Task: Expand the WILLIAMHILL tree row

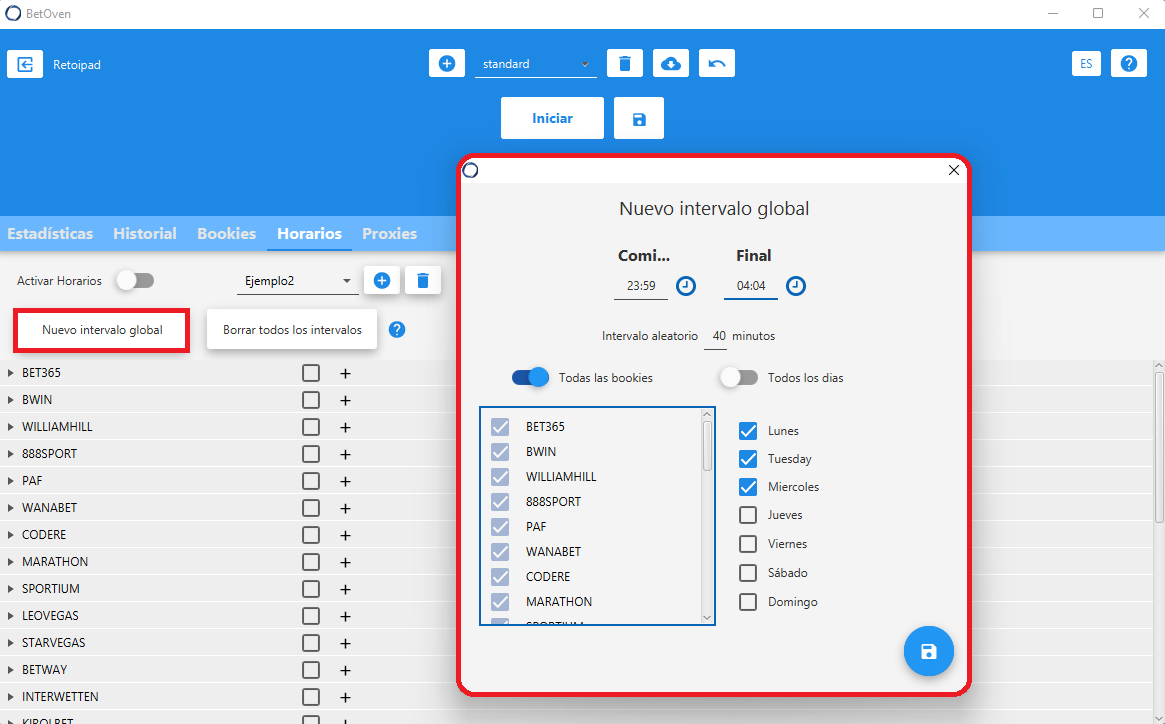Action: click(x=10, y=427)
